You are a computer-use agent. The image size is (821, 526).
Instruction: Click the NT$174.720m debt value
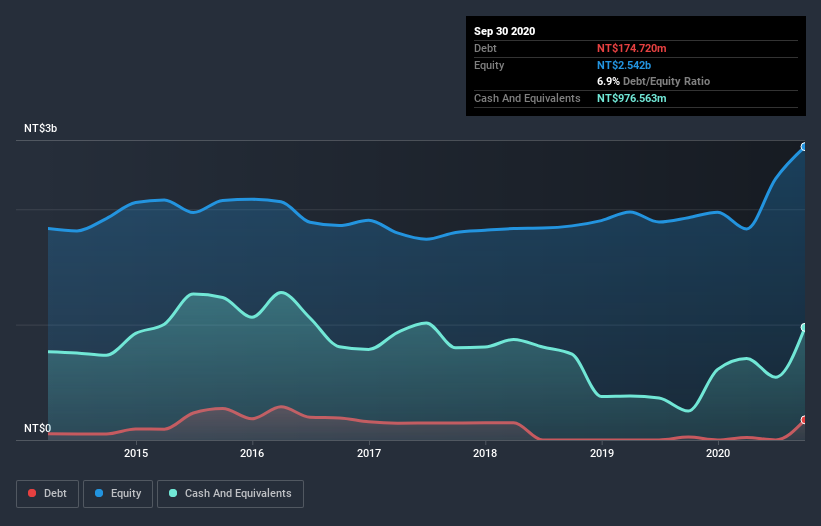[631, 48]
